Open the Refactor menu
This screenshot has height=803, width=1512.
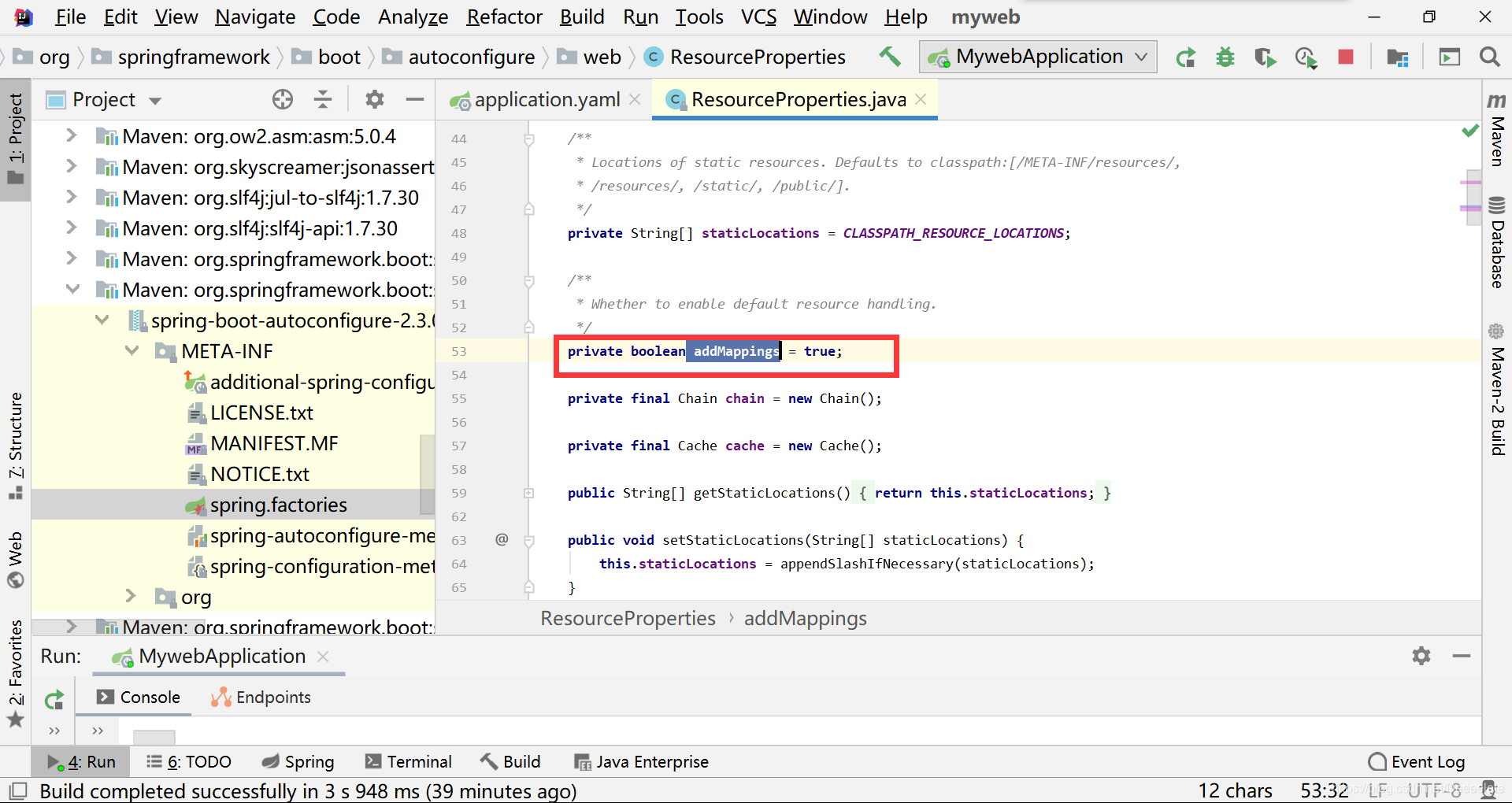[x=504, y=17]
